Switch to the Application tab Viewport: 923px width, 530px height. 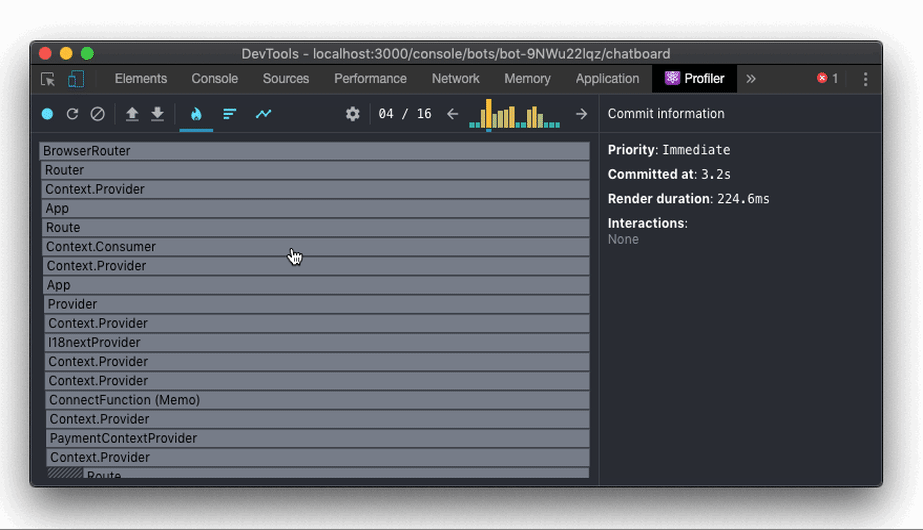607,78
